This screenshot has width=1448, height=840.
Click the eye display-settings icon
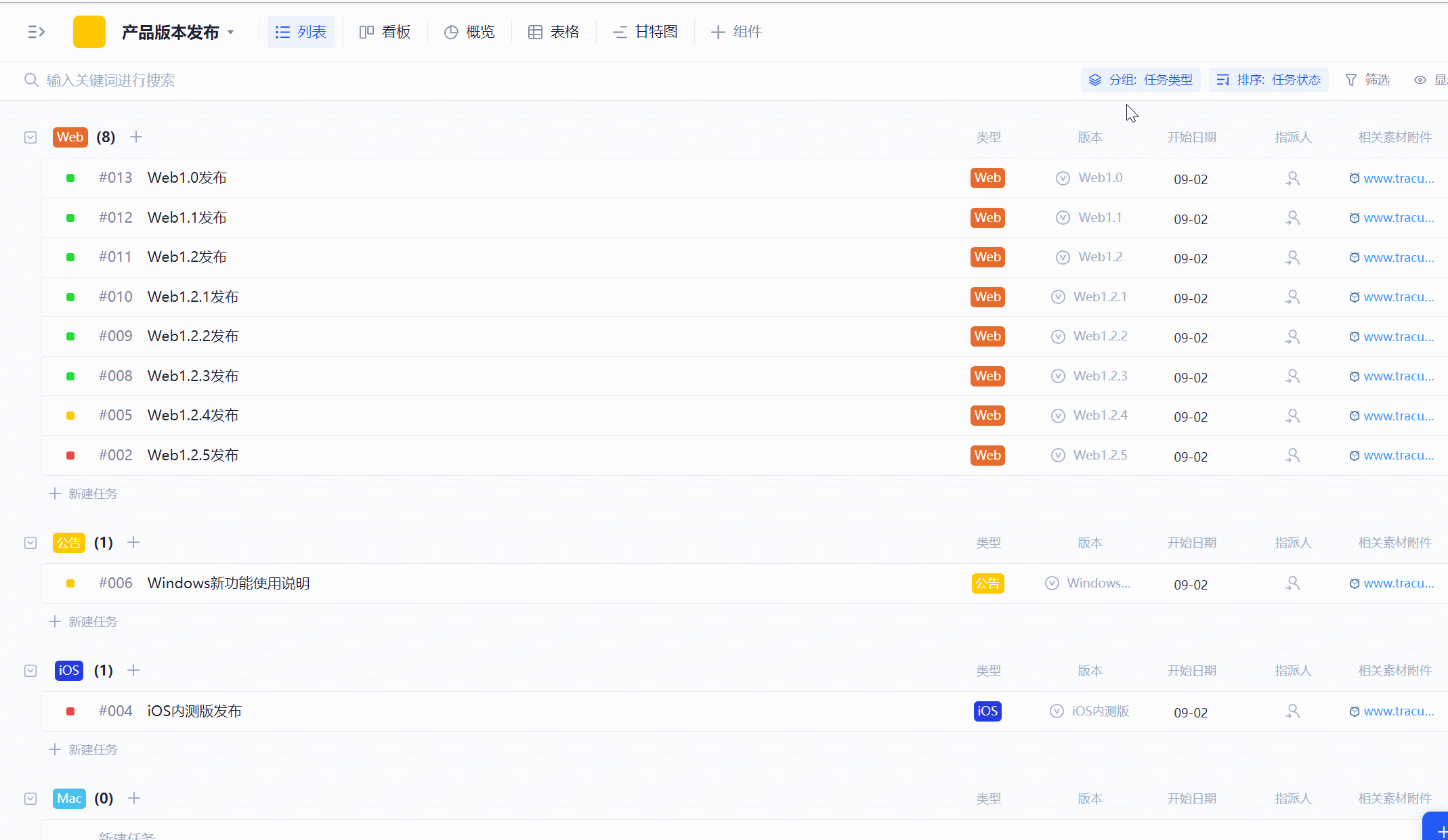pyautogui.click(x=1420, y=80)
